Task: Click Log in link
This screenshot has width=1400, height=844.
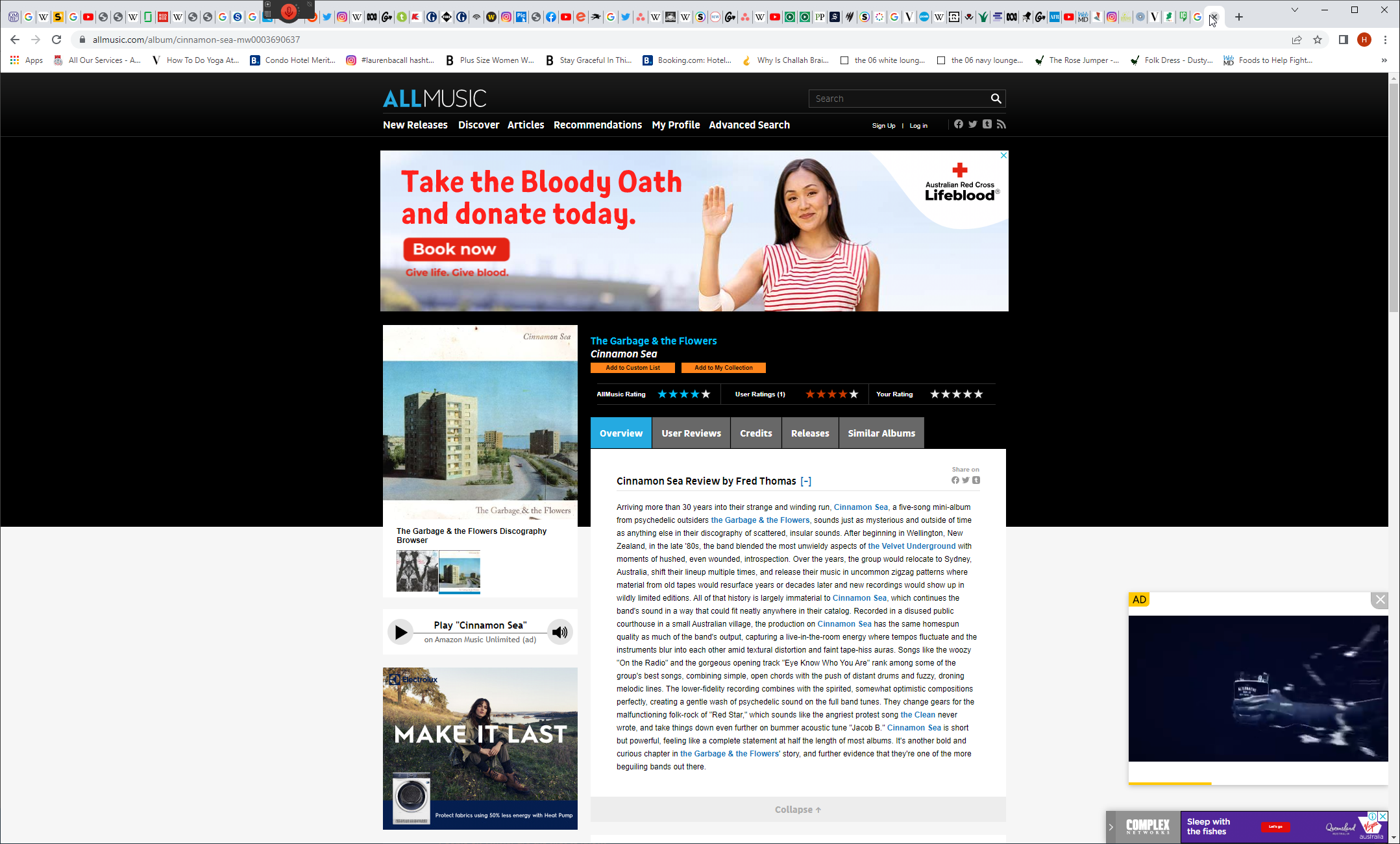Action: 918,126
